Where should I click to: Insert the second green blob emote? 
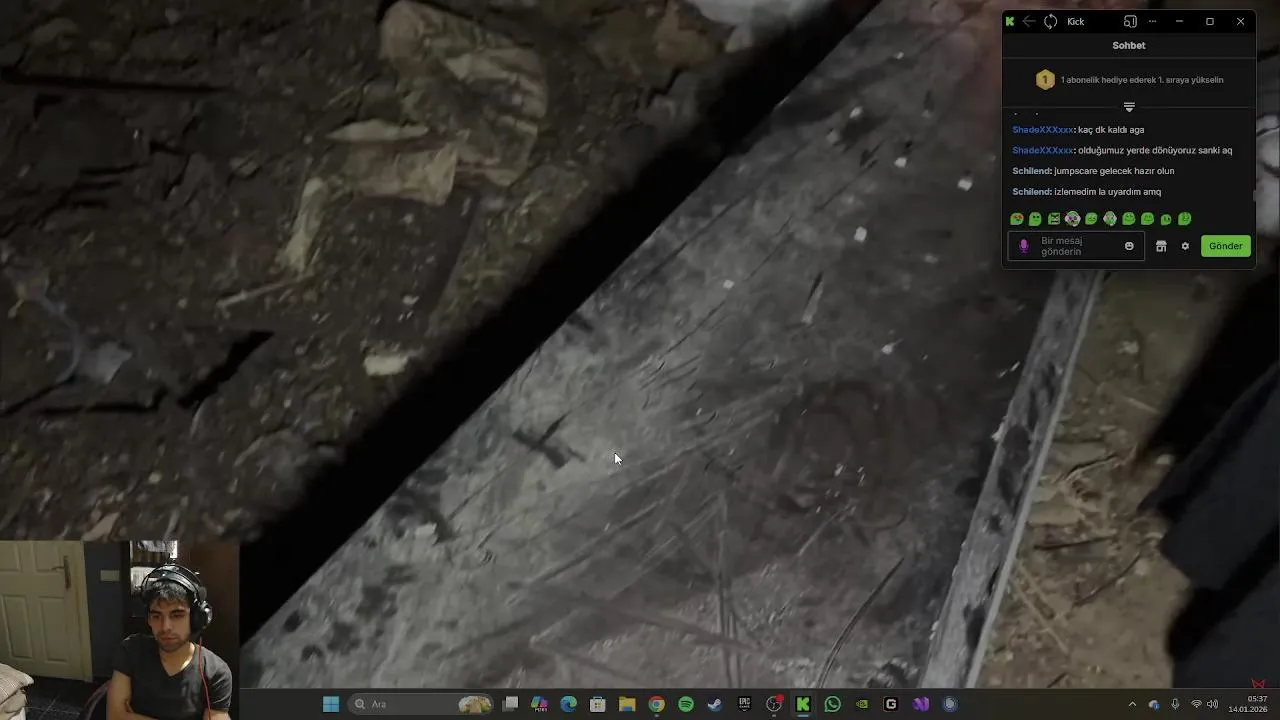click(x=1035, y=219)
